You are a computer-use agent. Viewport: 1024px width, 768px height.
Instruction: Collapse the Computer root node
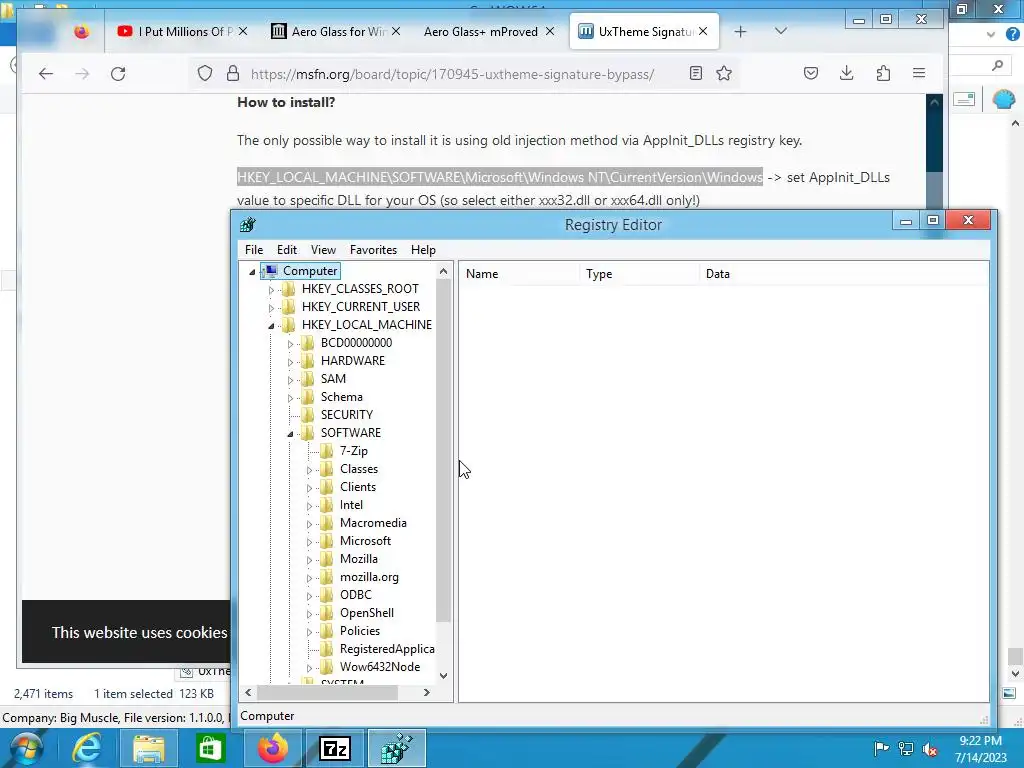click(x=252, y=272)
